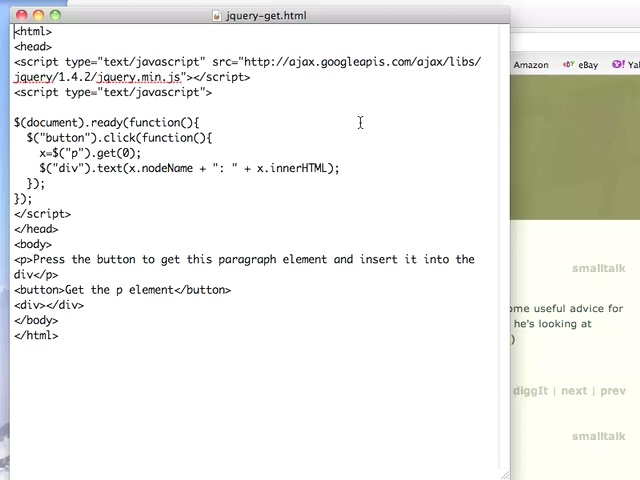Minimize the jquery-get.html window with yellow button
Screen dimensions: 640x480
tap(38, 16)
